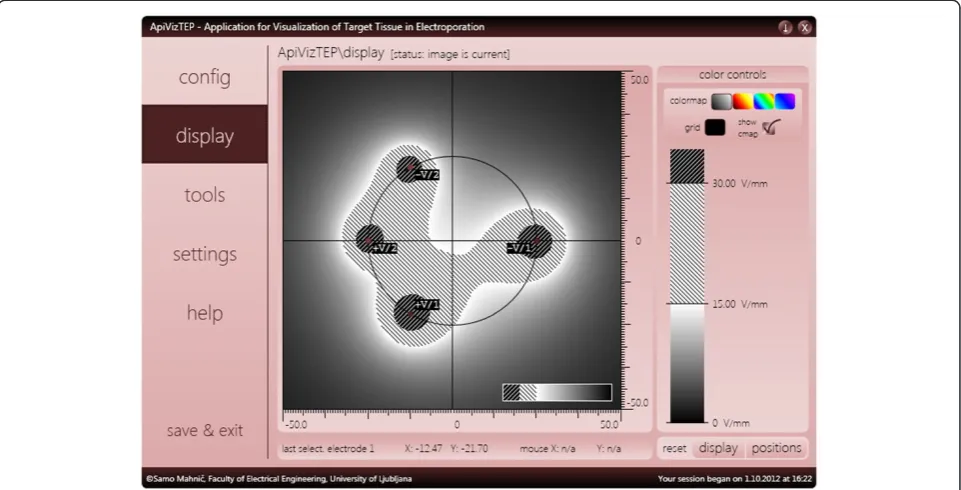Click the colormap legend inside the plot
Viewport: 961px width, 490px height.
(x=557, y=393)
